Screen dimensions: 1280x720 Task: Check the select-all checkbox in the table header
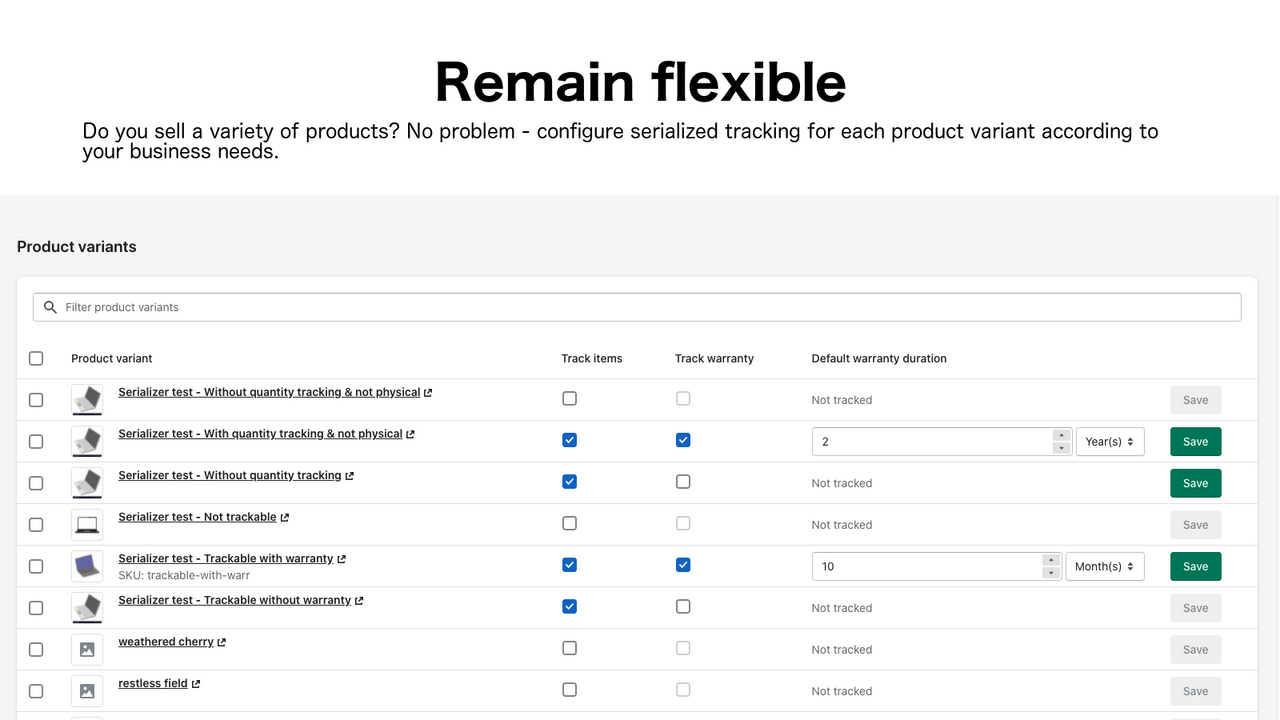(x=36, y=358)
